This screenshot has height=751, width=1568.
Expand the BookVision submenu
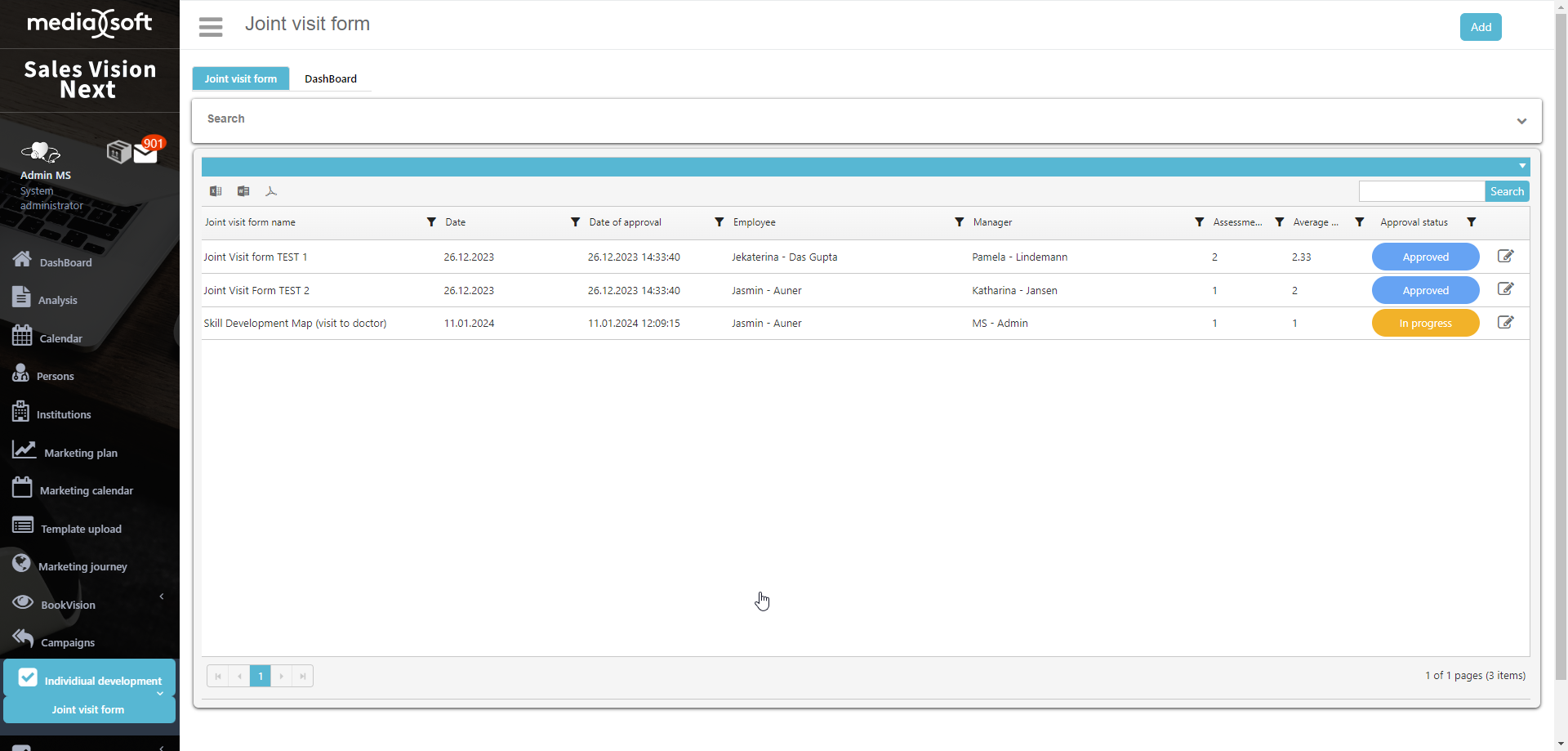click(162, 597)
